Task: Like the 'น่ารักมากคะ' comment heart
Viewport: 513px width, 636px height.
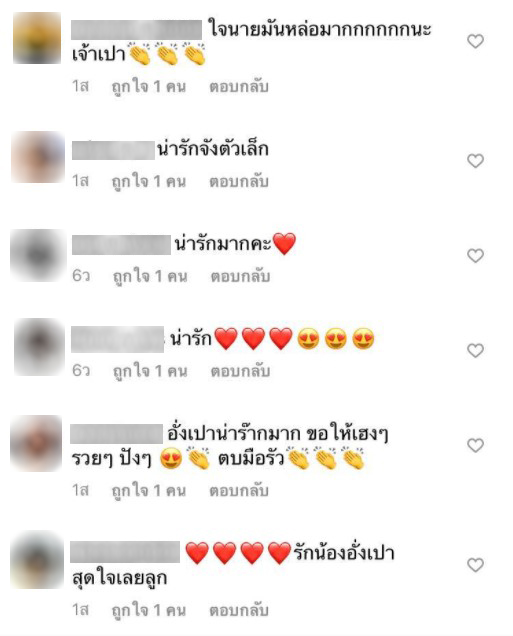Action: click(x=475, y=256)
